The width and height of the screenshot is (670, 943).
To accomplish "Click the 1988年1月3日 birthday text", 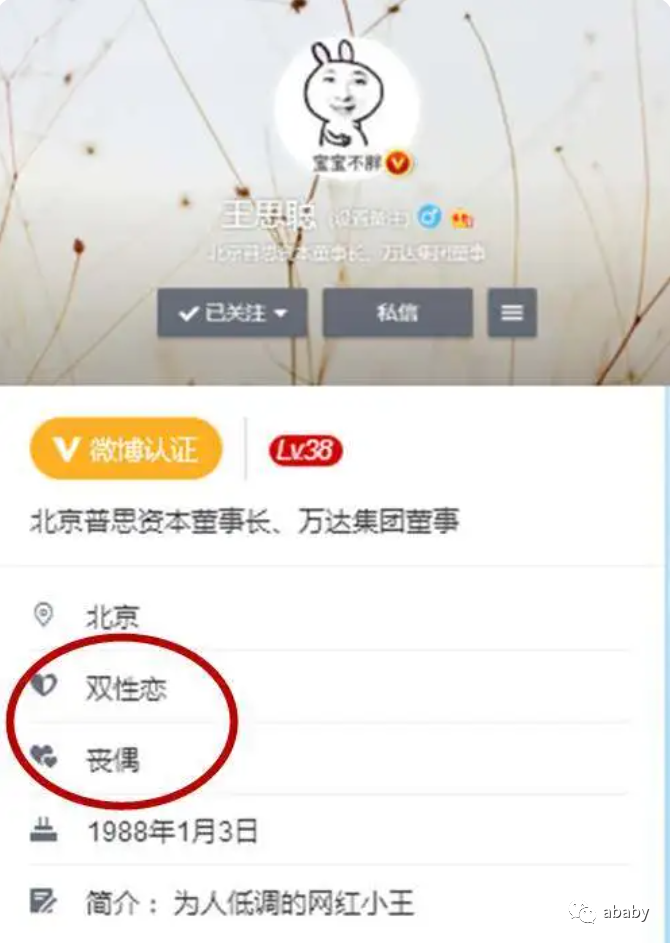I will pyautogui.click(x=173, y=832).
